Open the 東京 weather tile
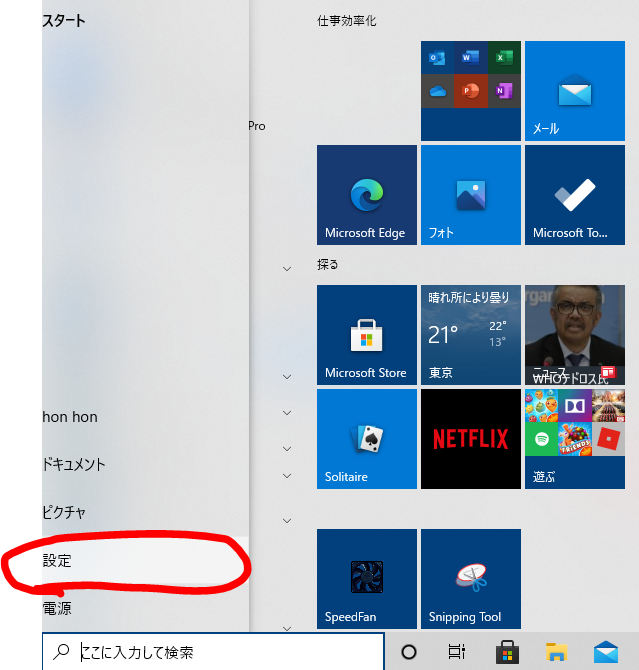Screen dimensions: 639x670 [471, 335]
